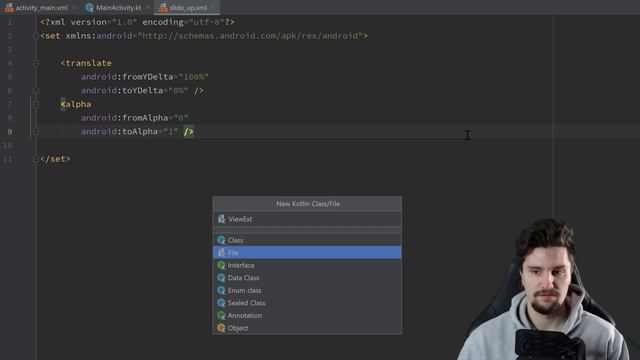Close the MainActivity.kt tab
This screenshot has height=360, width=640.
point(147,7)
